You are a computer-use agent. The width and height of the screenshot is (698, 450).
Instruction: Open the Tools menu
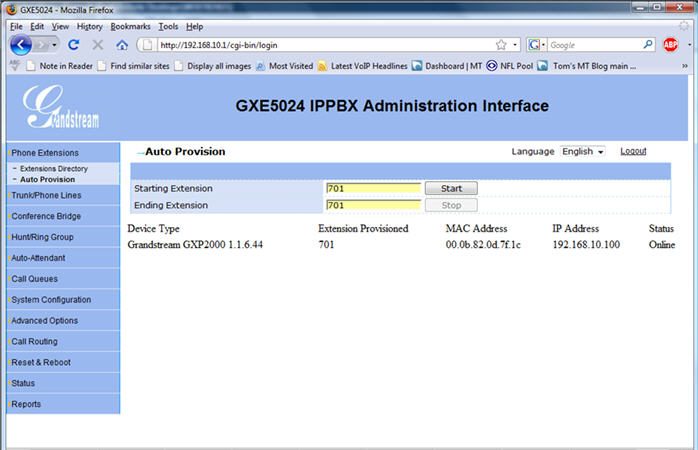(166, 26)
